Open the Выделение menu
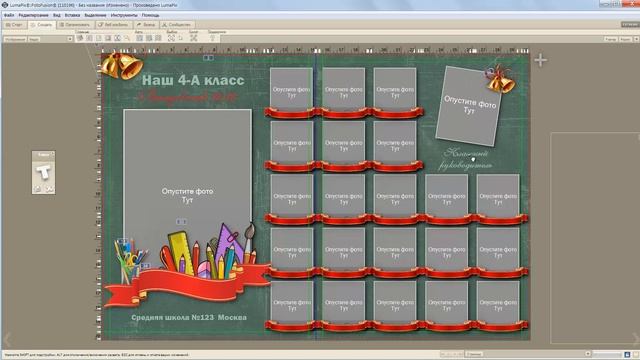This screenshot has width=640, height=360. [x=95, y=15]
